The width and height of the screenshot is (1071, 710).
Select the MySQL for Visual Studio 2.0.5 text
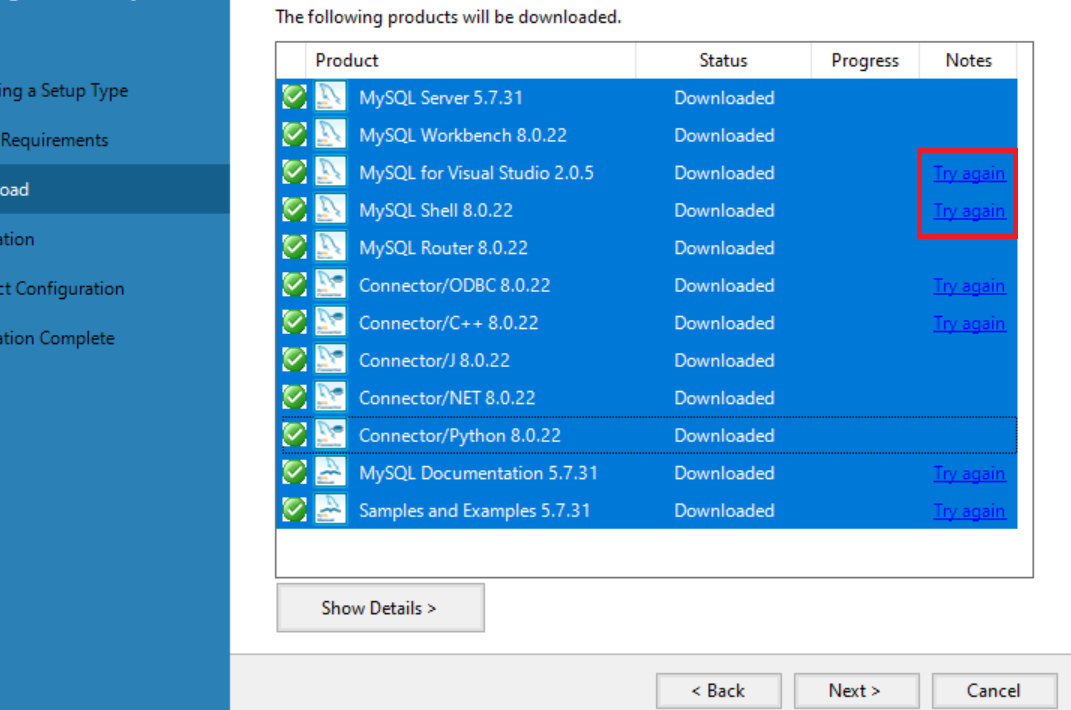(x=476, y=173)
